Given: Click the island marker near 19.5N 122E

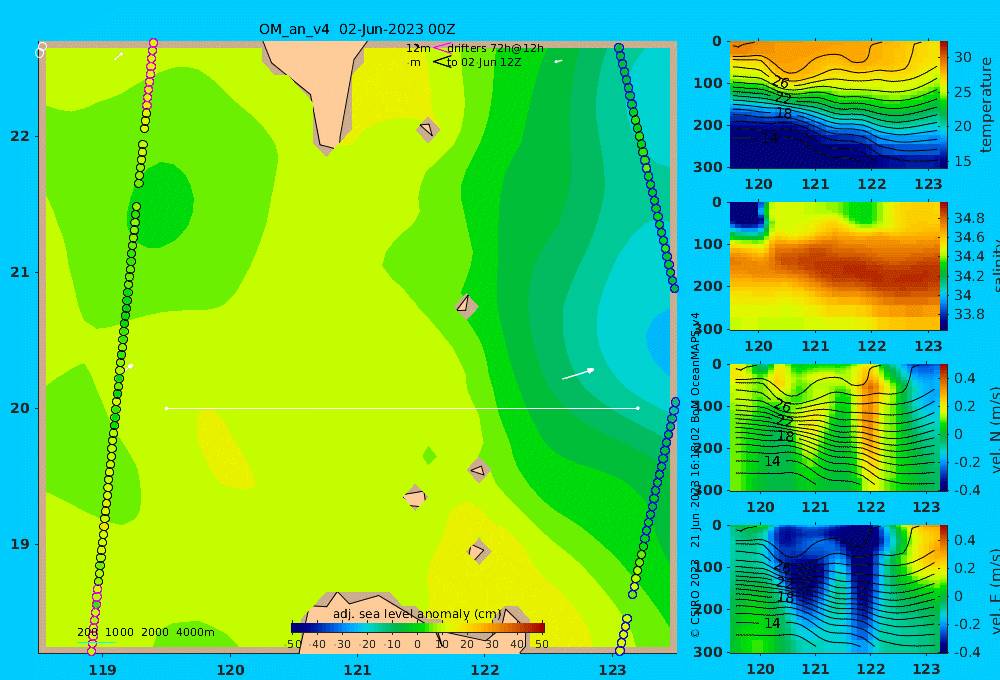Looking at the screenshot, I should [x=478, y=471].
